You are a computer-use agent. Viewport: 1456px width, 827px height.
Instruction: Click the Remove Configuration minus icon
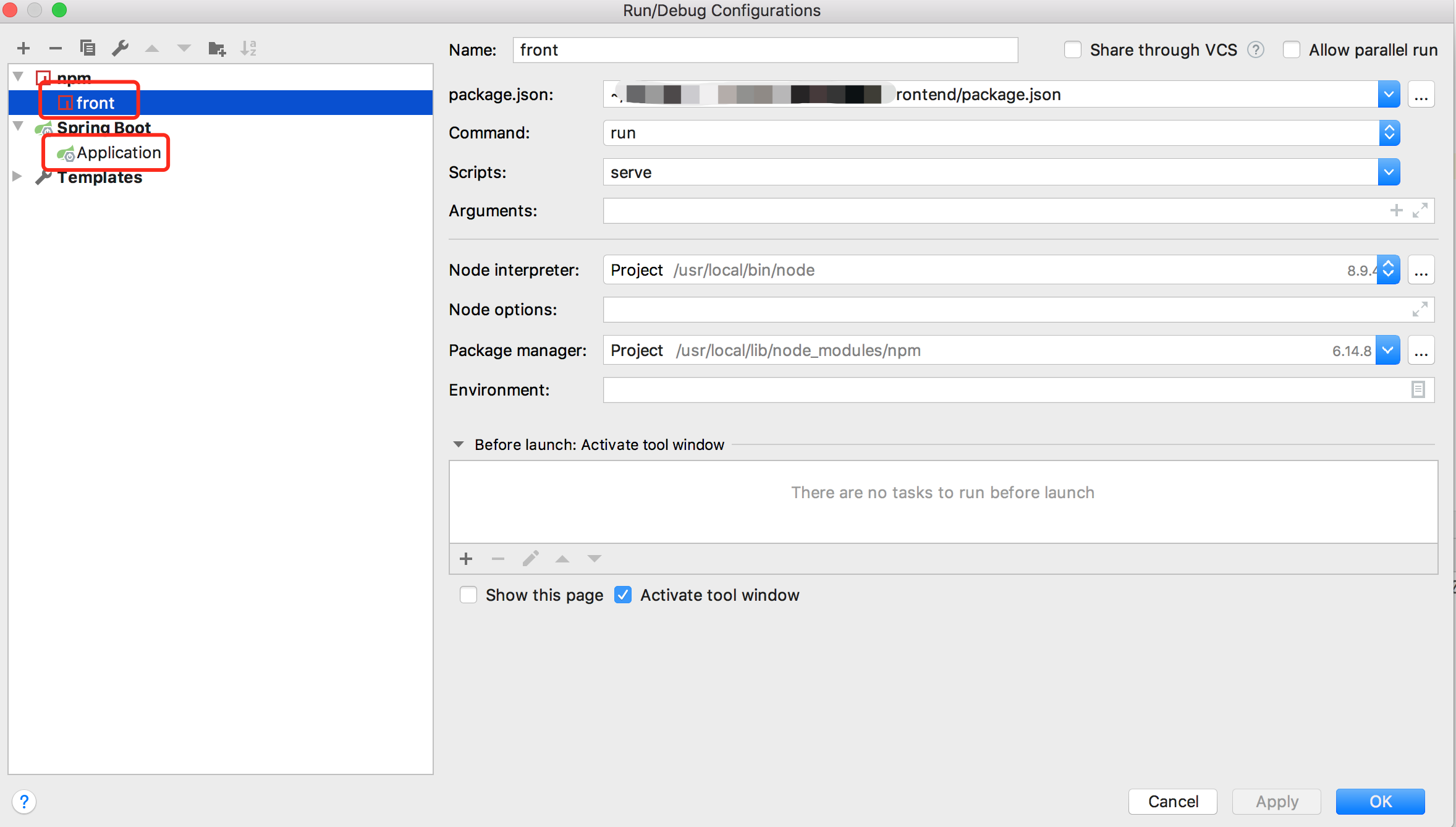56,48
